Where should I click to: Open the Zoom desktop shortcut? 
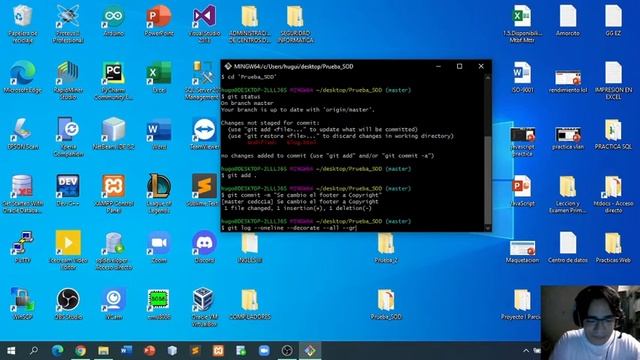[x=159, y=248]
